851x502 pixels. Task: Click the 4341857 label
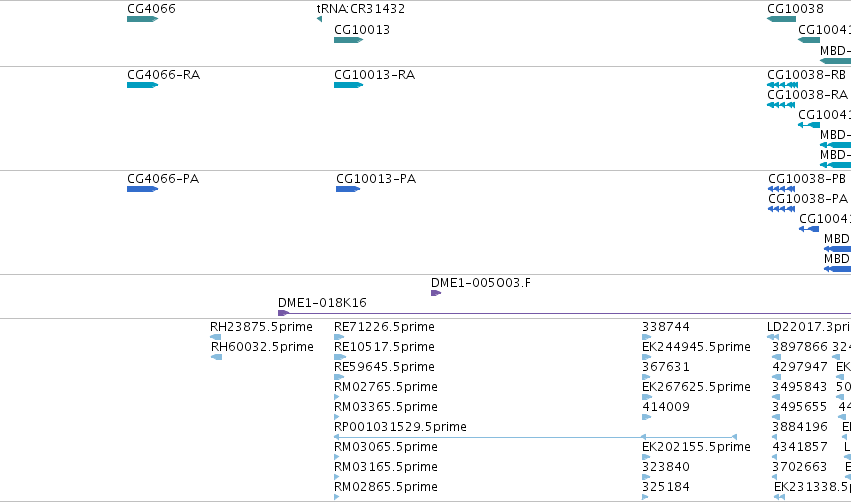[800, 447]
